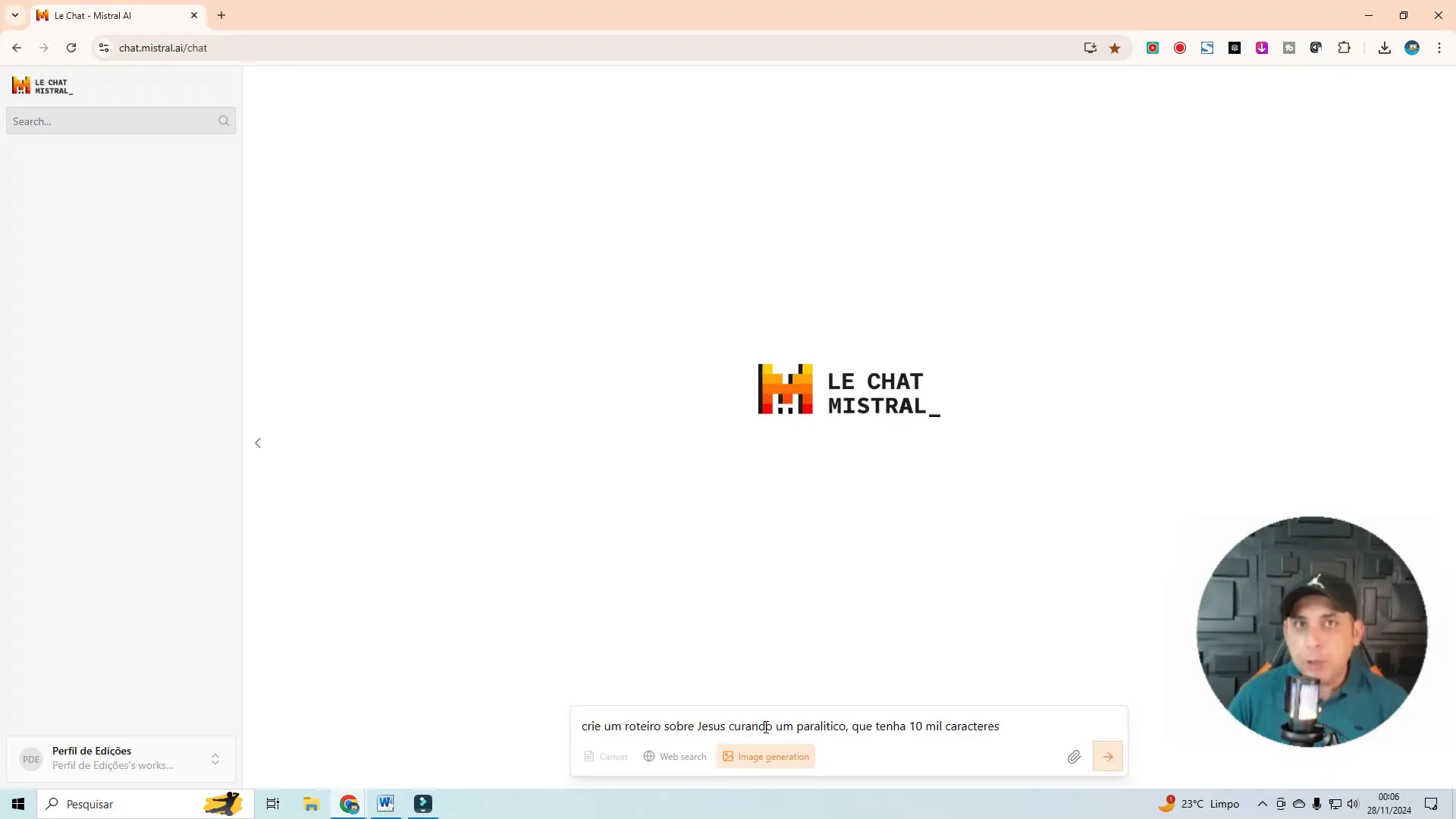Open the black square extension icon
1456x819 pixels.
tap(1235, 48)
